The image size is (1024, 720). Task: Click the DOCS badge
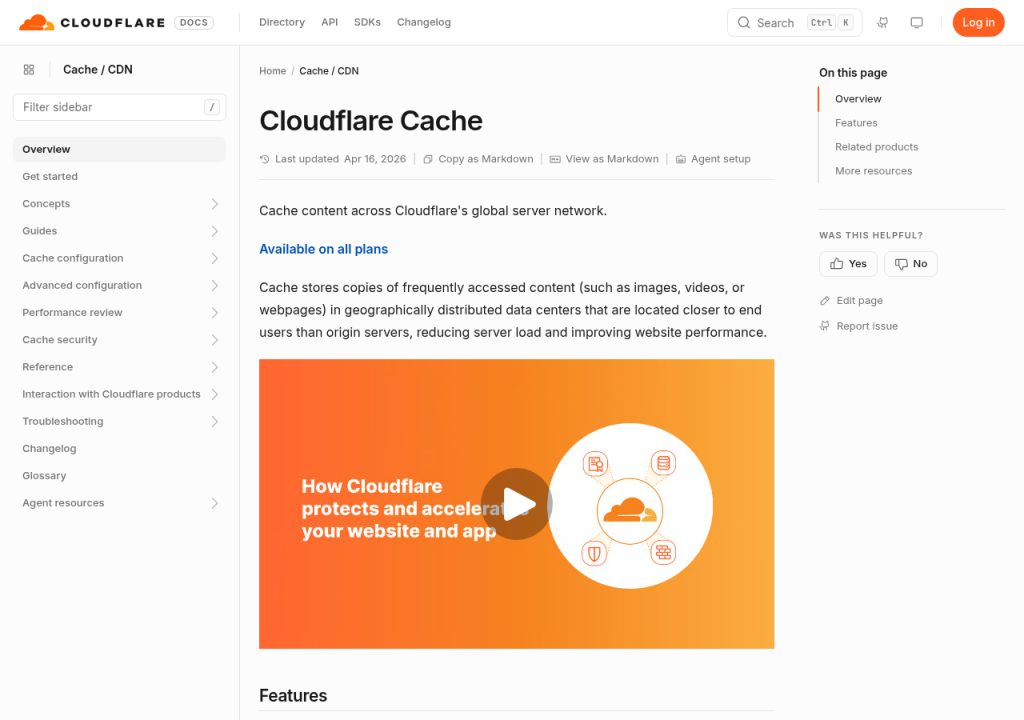pos(193,22)
